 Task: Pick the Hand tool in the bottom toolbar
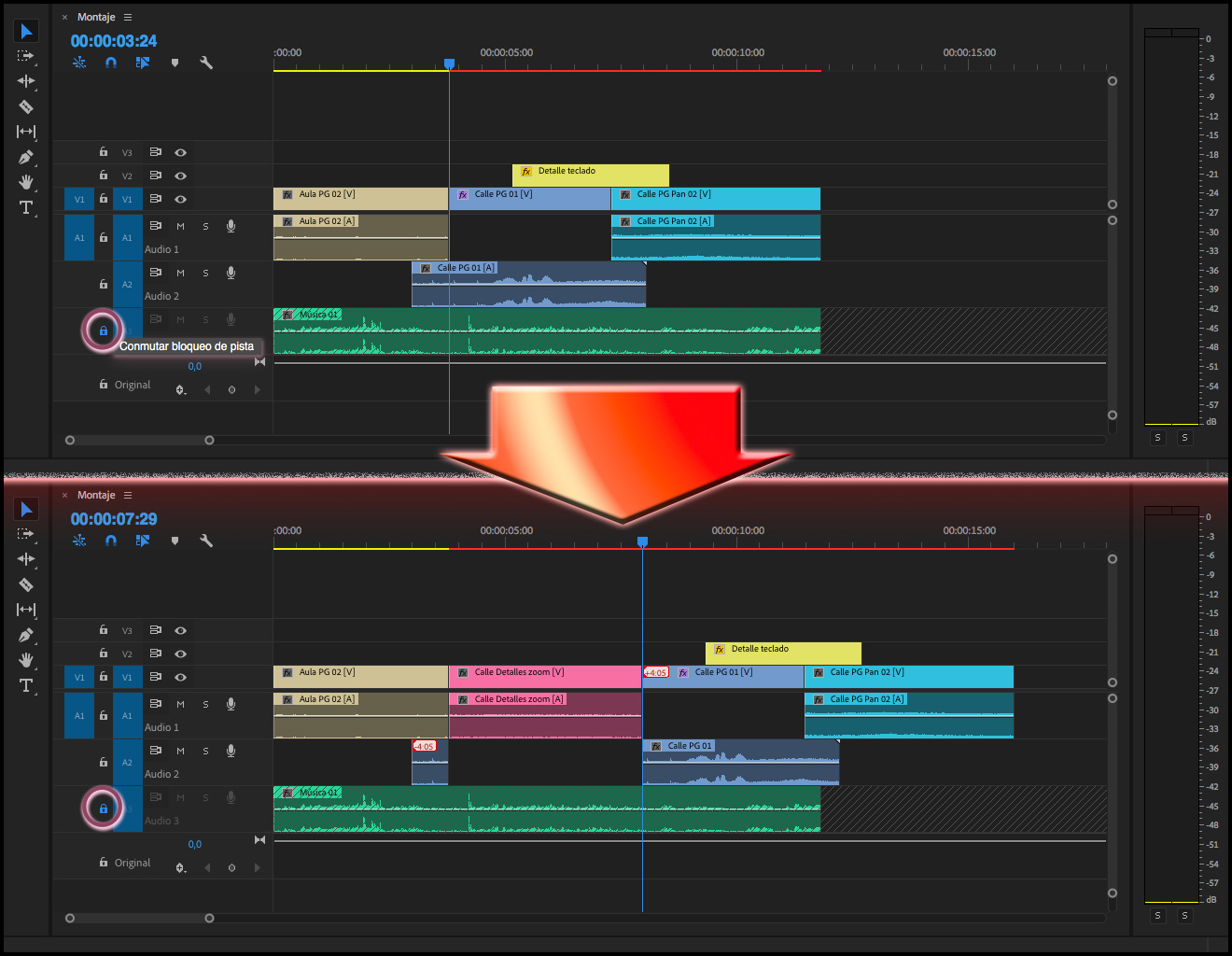[x=26, y=660]
